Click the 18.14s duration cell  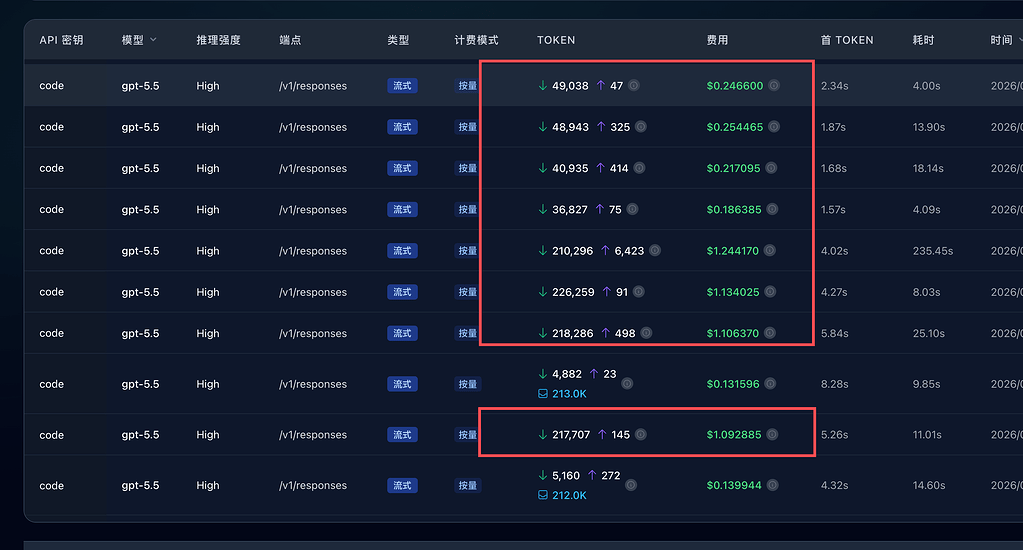pyautogui.click(x=928, y=168)
